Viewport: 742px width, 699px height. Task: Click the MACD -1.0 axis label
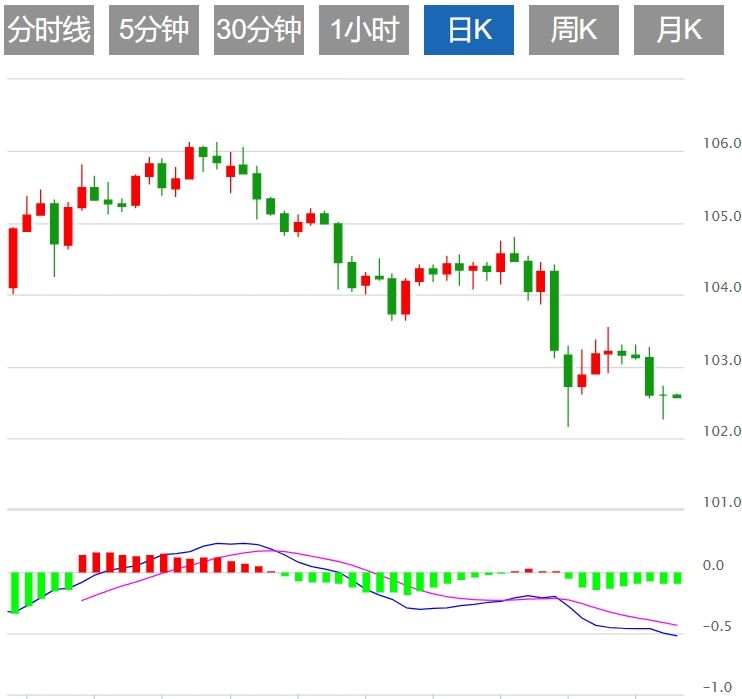717,687
